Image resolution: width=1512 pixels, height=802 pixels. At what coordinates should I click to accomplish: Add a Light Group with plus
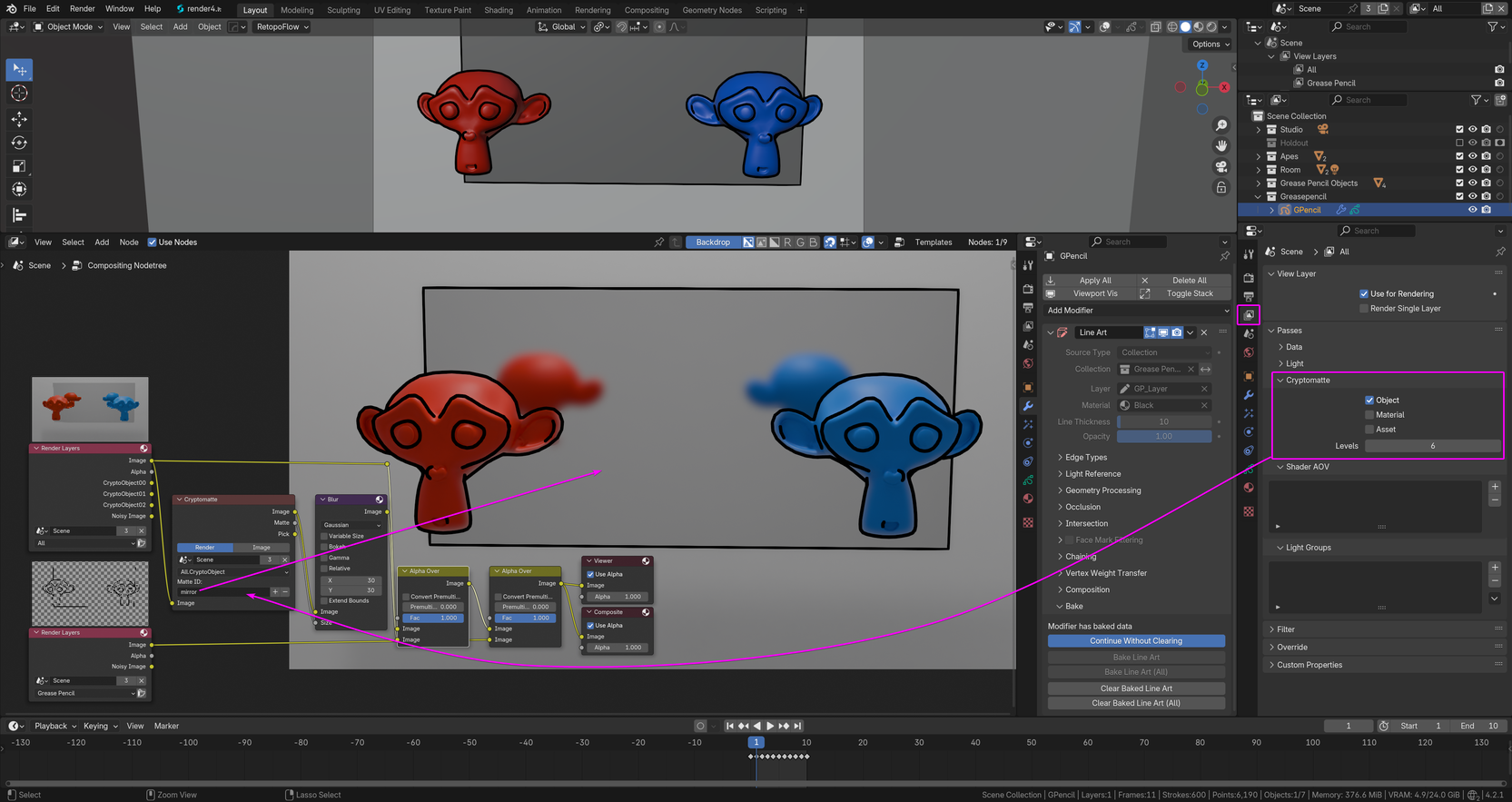pos(1495,568)
